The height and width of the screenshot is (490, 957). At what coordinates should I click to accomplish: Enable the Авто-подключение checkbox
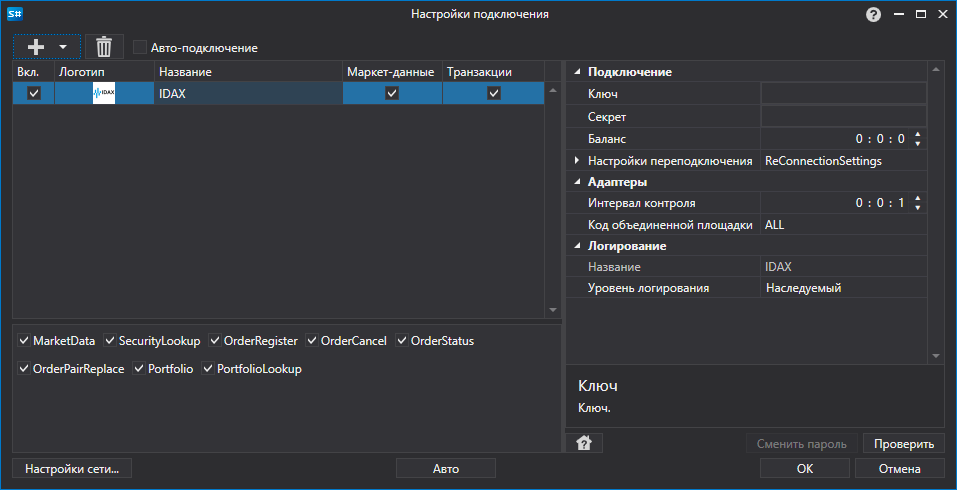[140, 48]
